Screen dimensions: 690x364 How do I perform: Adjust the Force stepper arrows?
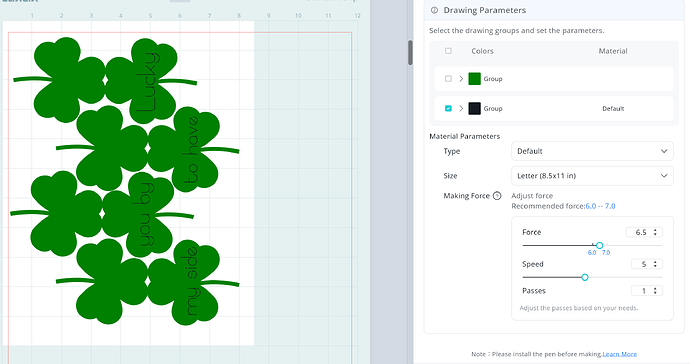pyautogui.click(x=655, y=232)
